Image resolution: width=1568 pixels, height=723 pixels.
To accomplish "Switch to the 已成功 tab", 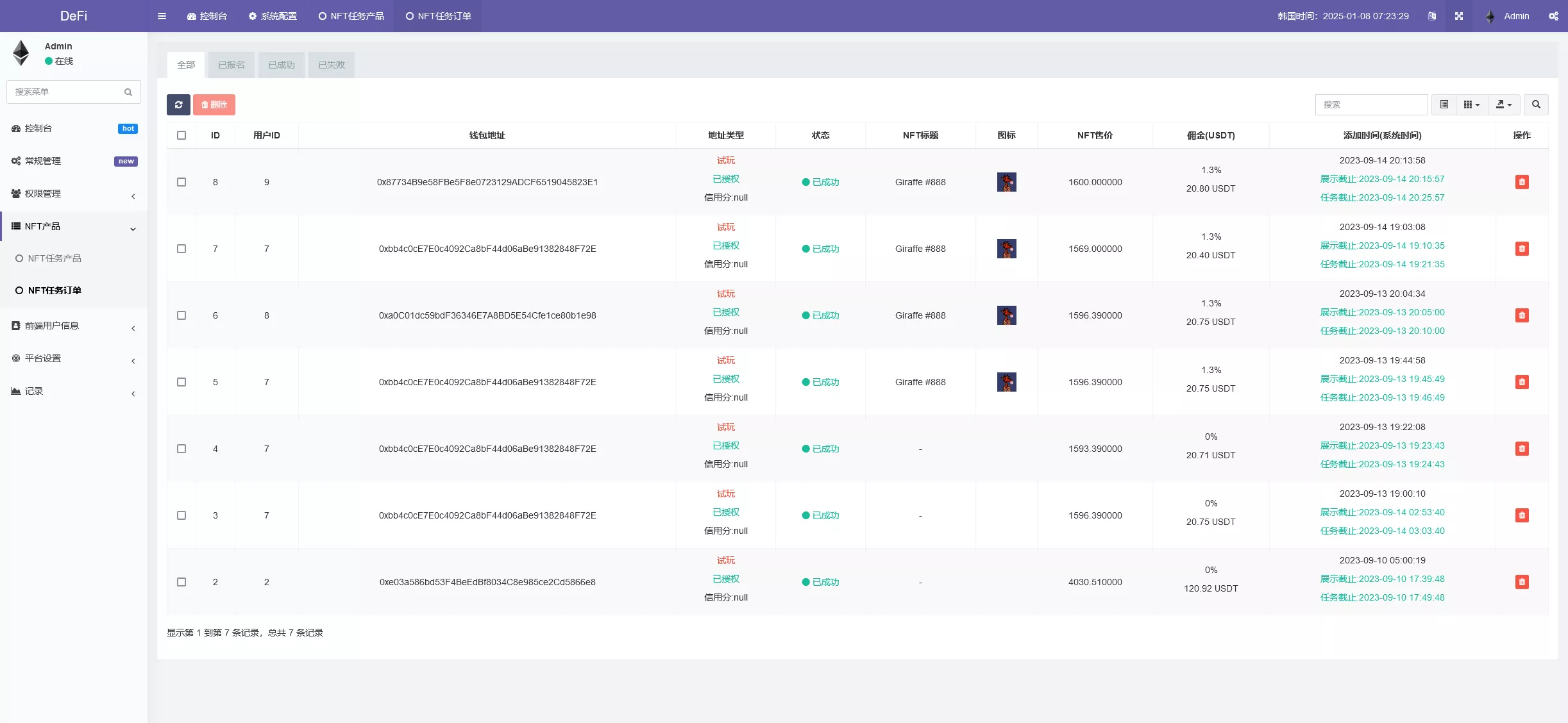I will 281,65.
